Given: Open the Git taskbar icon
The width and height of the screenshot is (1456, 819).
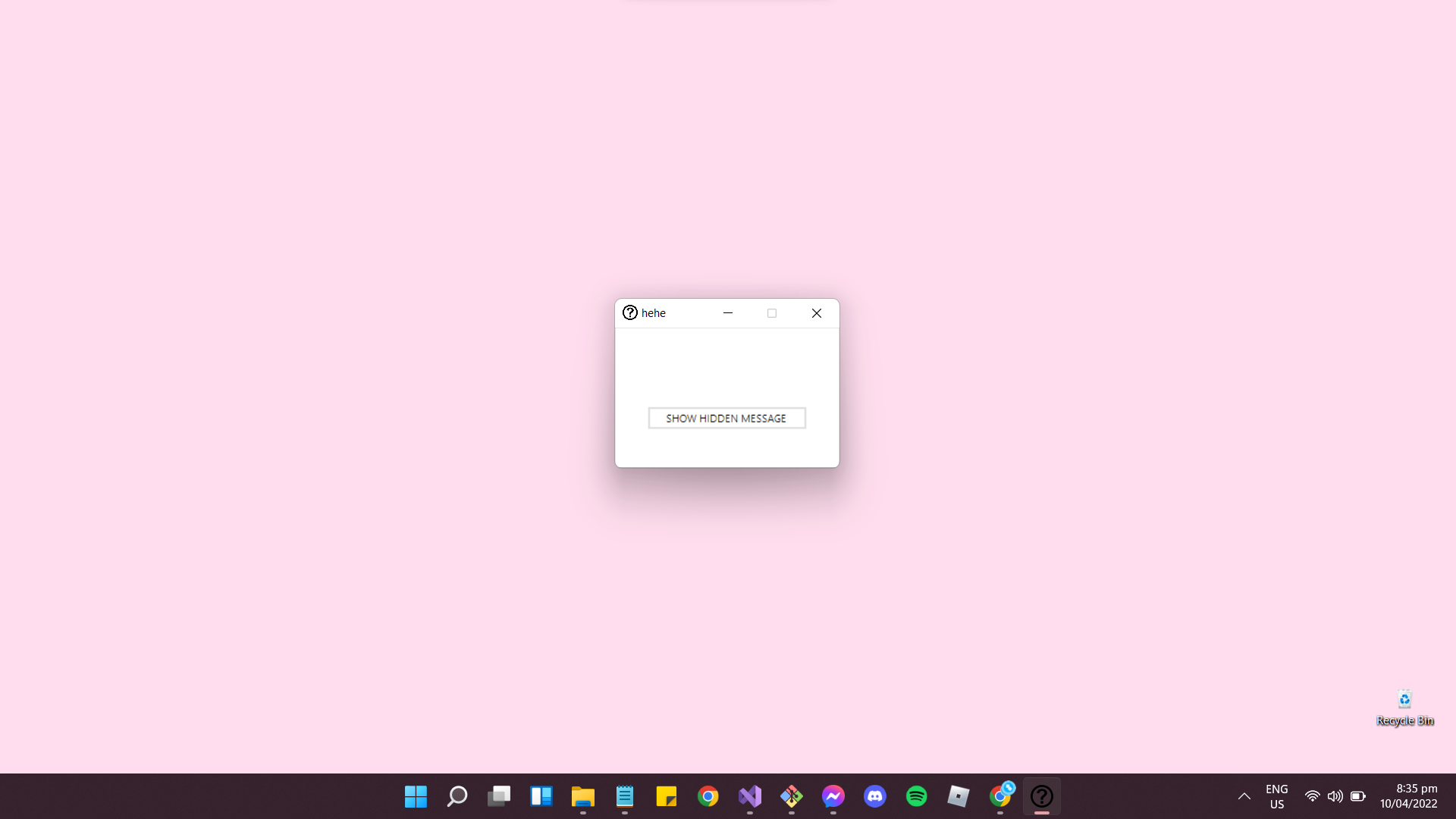Looking at the screenshot, I should [x=791, y=796].
